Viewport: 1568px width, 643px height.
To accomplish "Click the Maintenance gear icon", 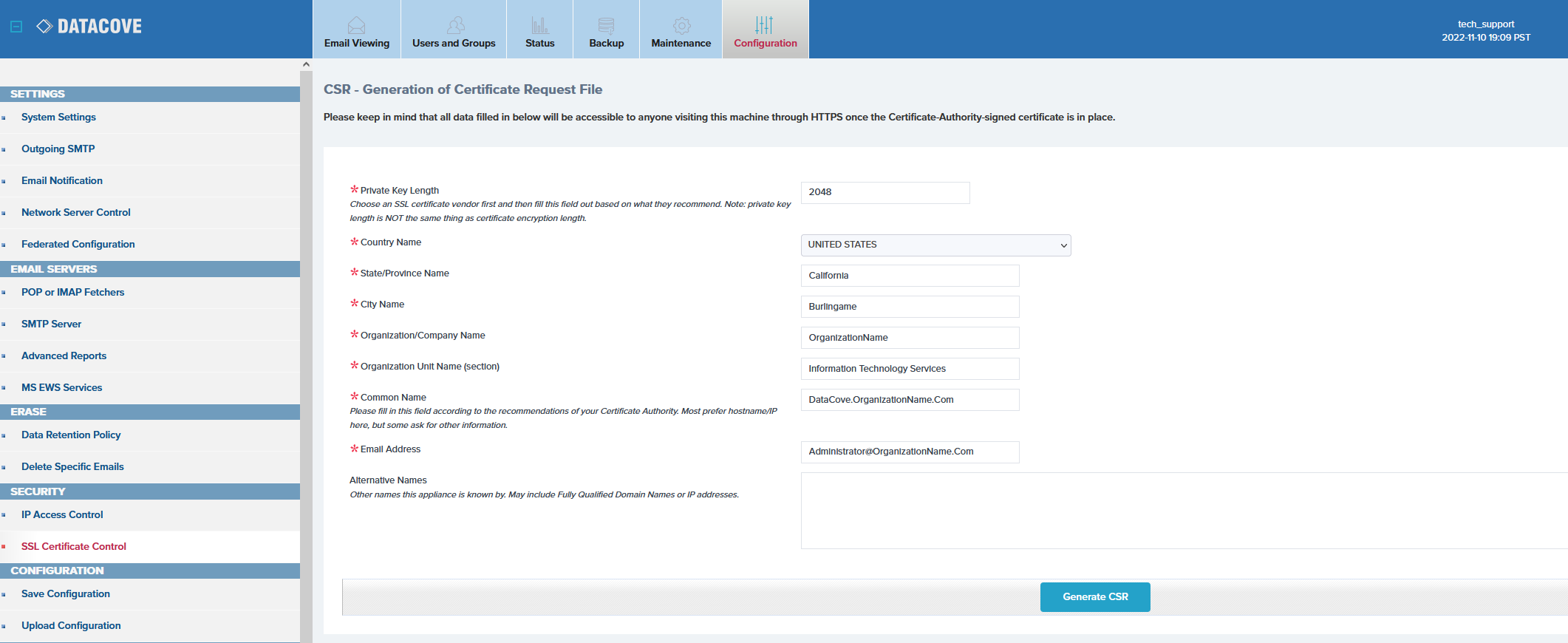I will point(681,26).
